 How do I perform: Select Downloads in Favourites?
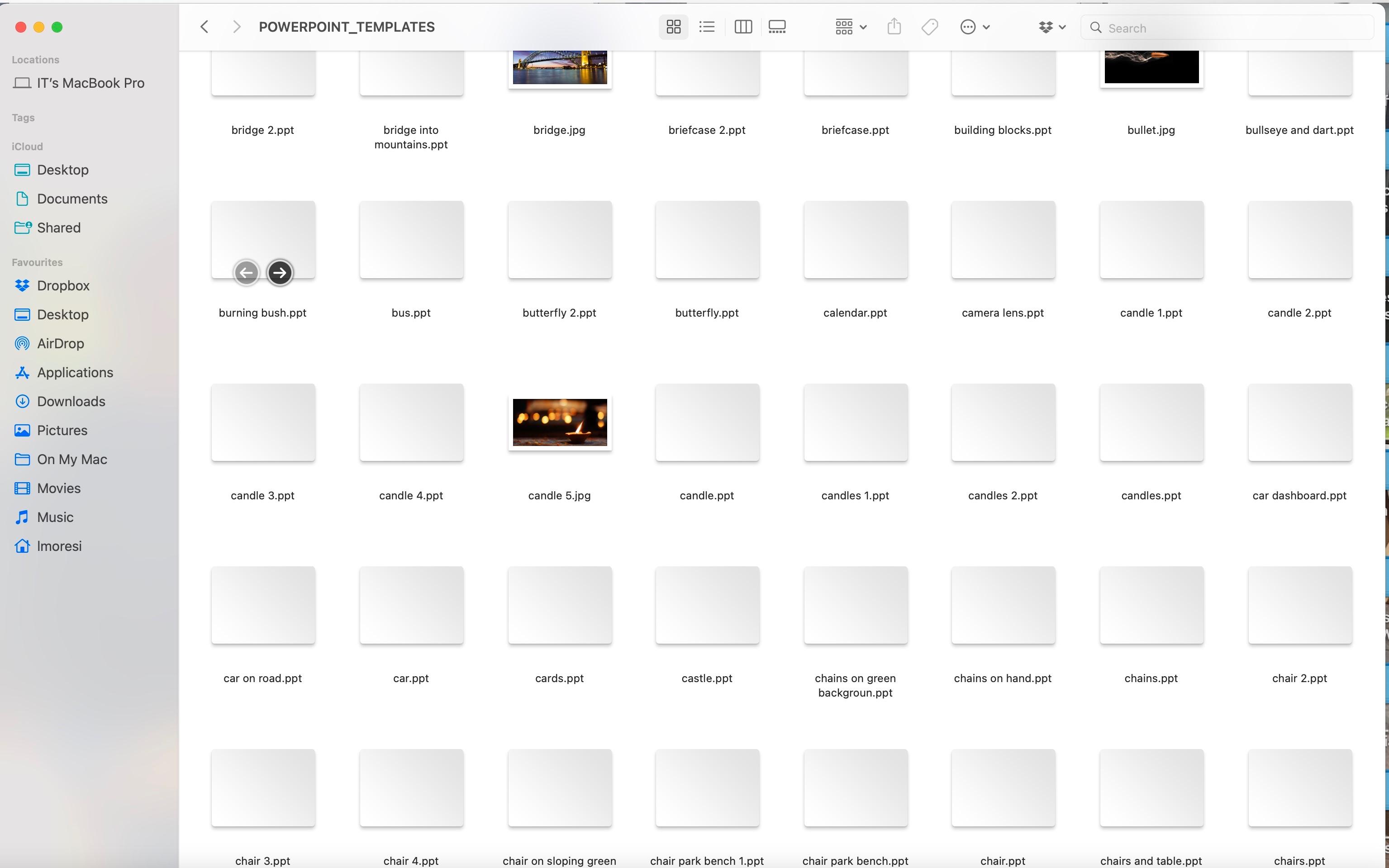[71, 401]
